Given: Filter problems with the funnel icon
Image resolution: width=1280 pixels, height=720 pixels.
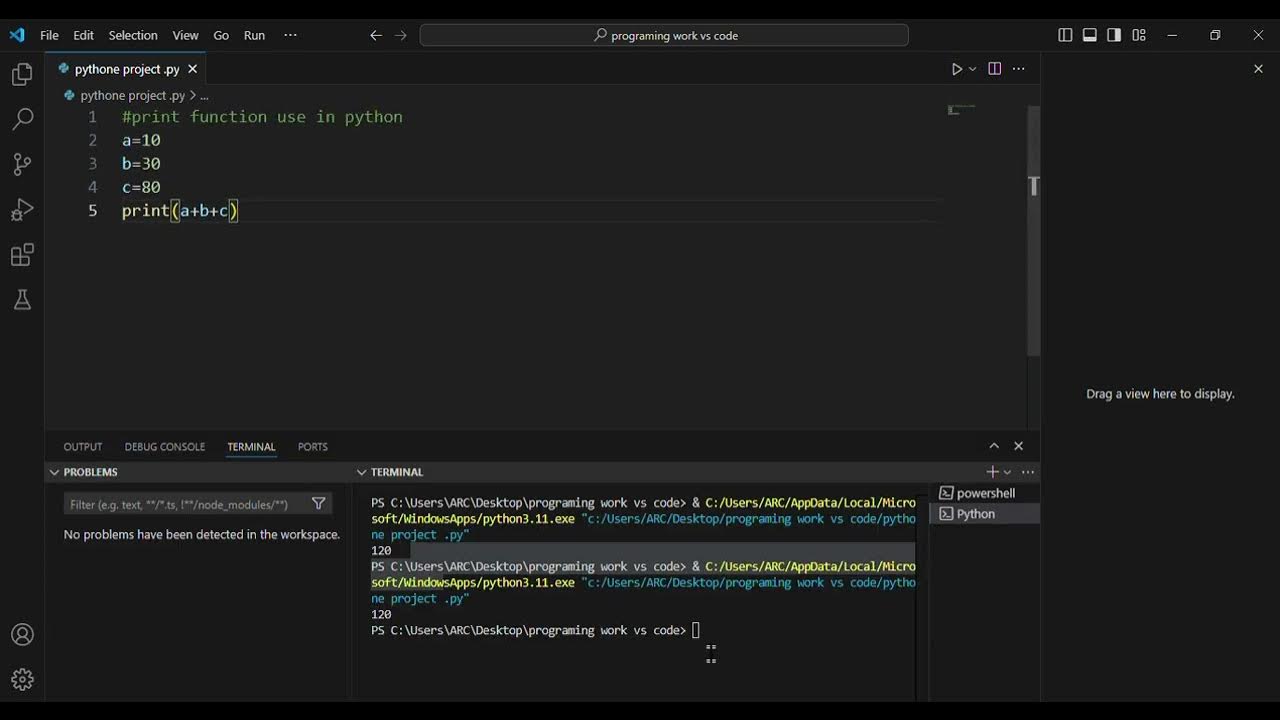Looking at the screenshot, I should tap(319, 504).
